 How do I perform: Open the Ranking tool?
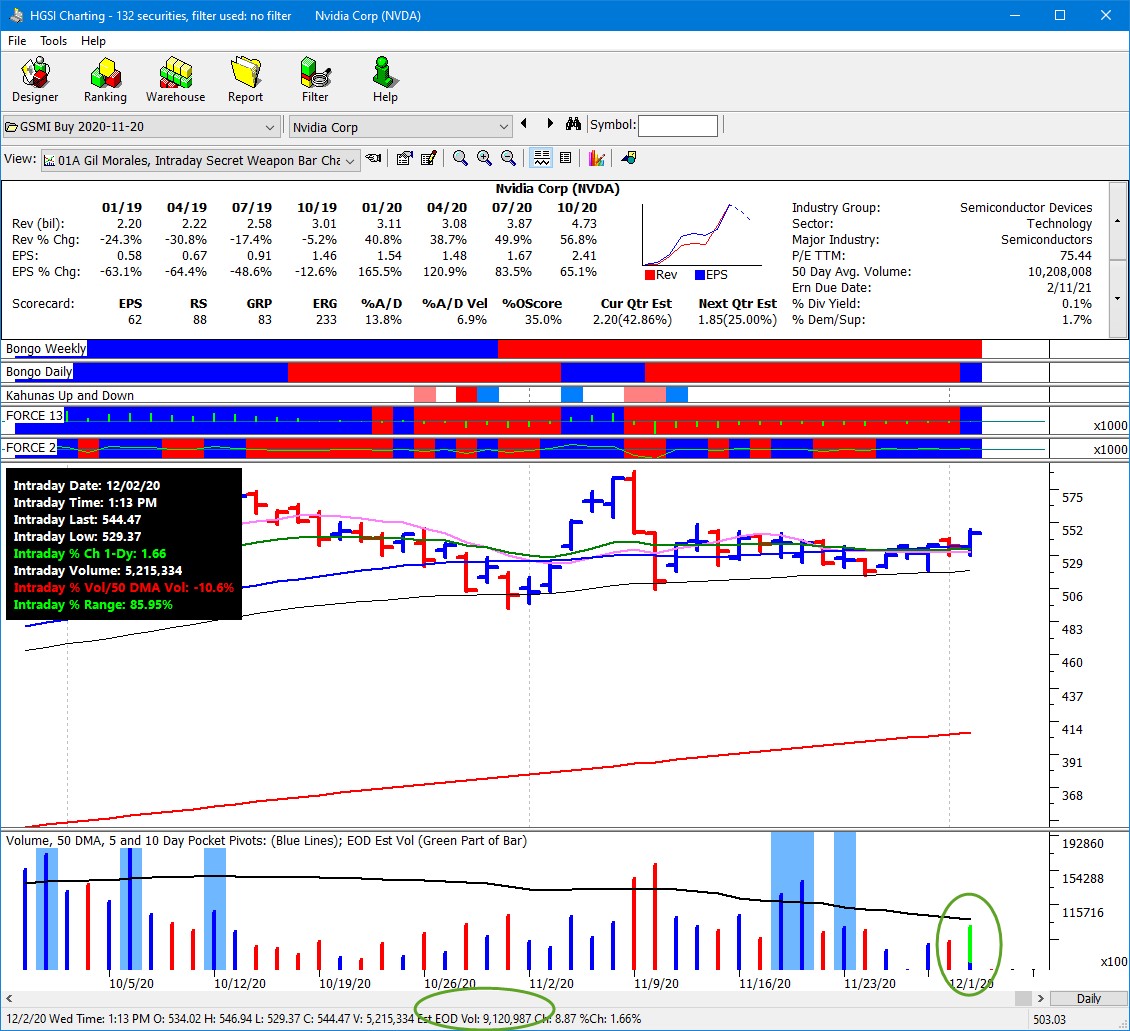click(x=105, y=80)
